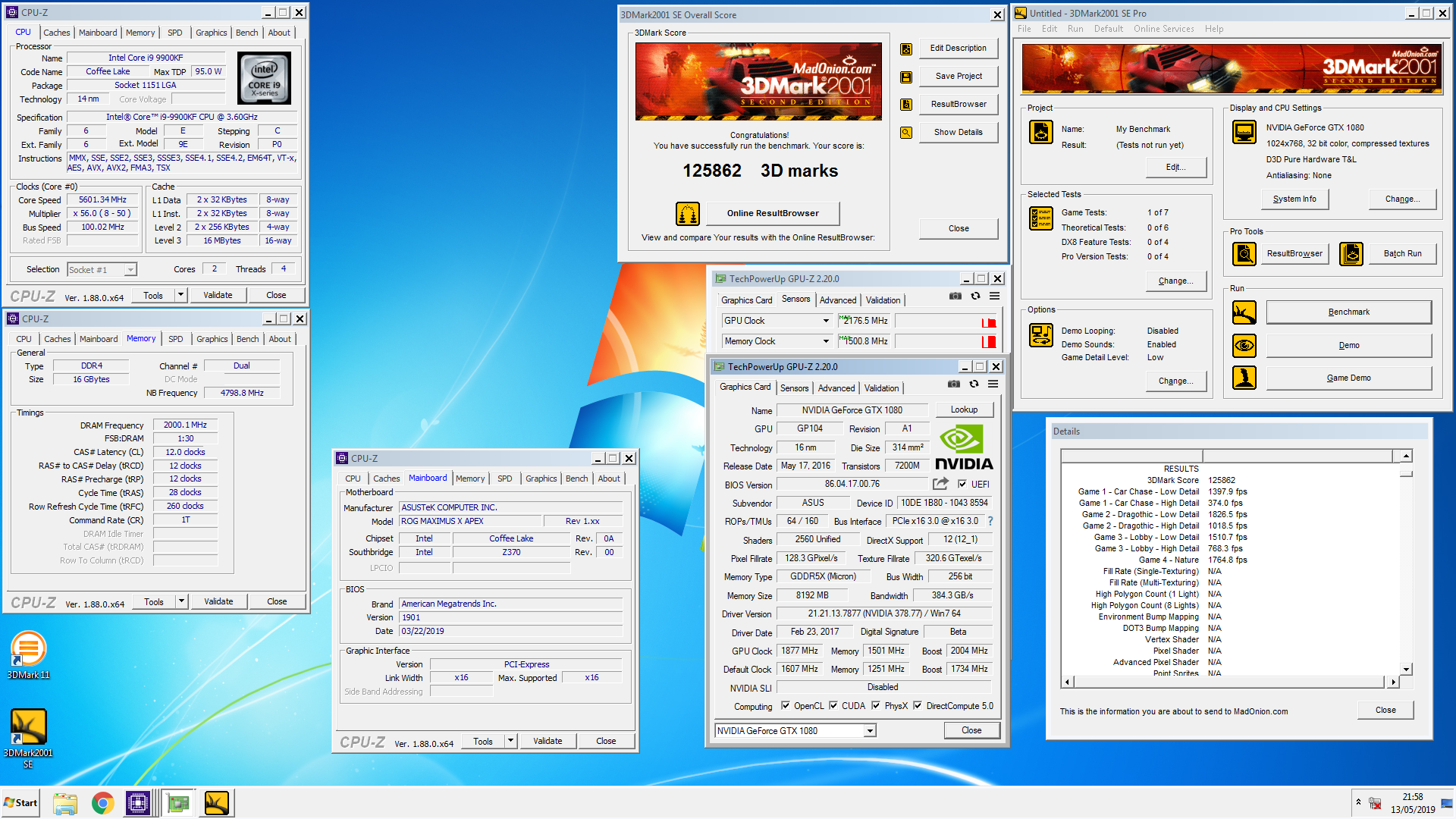
Task: Open hamburger menu in GPU-Z Graphics Card window
Action: pyautogui.click(x=993, y=384)
